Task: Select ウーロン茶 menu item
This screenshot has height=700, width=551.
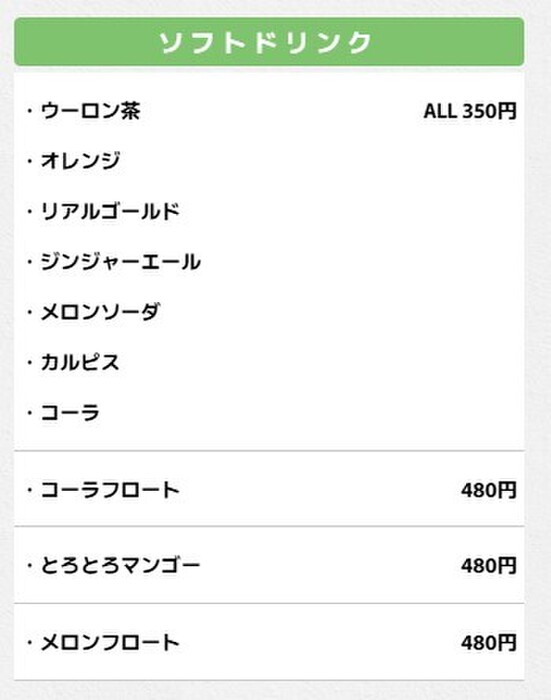Action: click(x=91, y=111)
